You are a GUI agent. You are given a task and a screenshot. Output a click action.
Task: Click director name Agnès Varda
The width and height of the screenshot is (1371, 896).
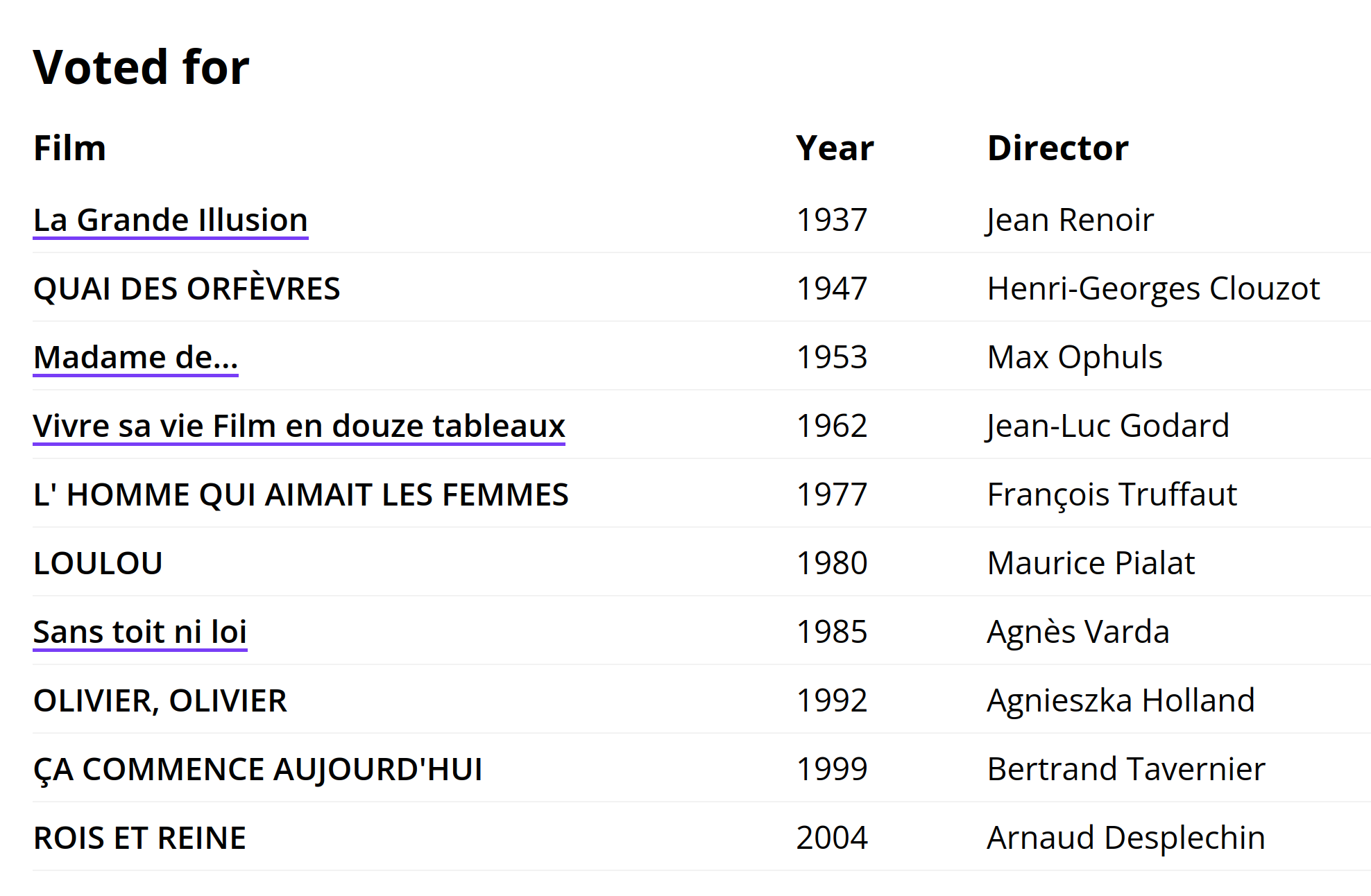click(1078, 632)
